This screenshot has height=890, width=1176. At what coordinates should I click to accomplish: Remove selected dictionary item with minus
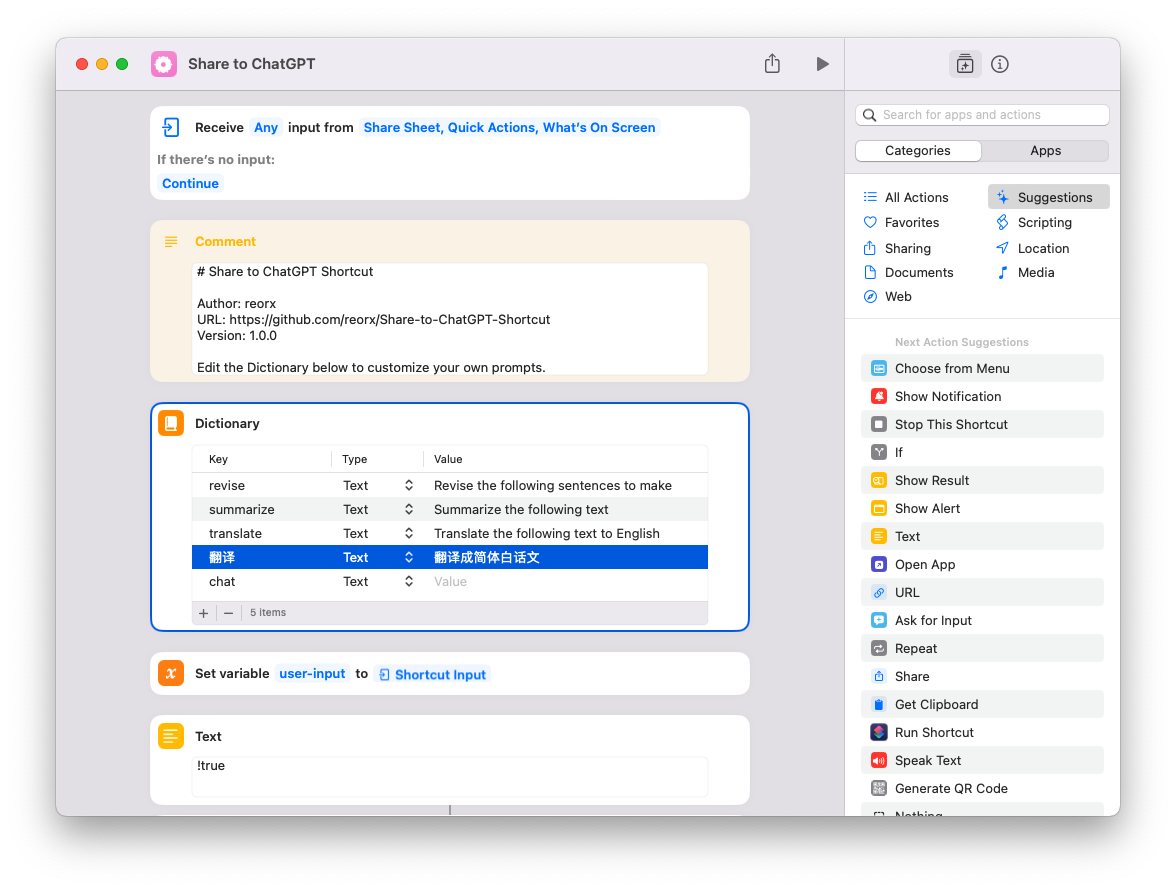coord(229,613)
